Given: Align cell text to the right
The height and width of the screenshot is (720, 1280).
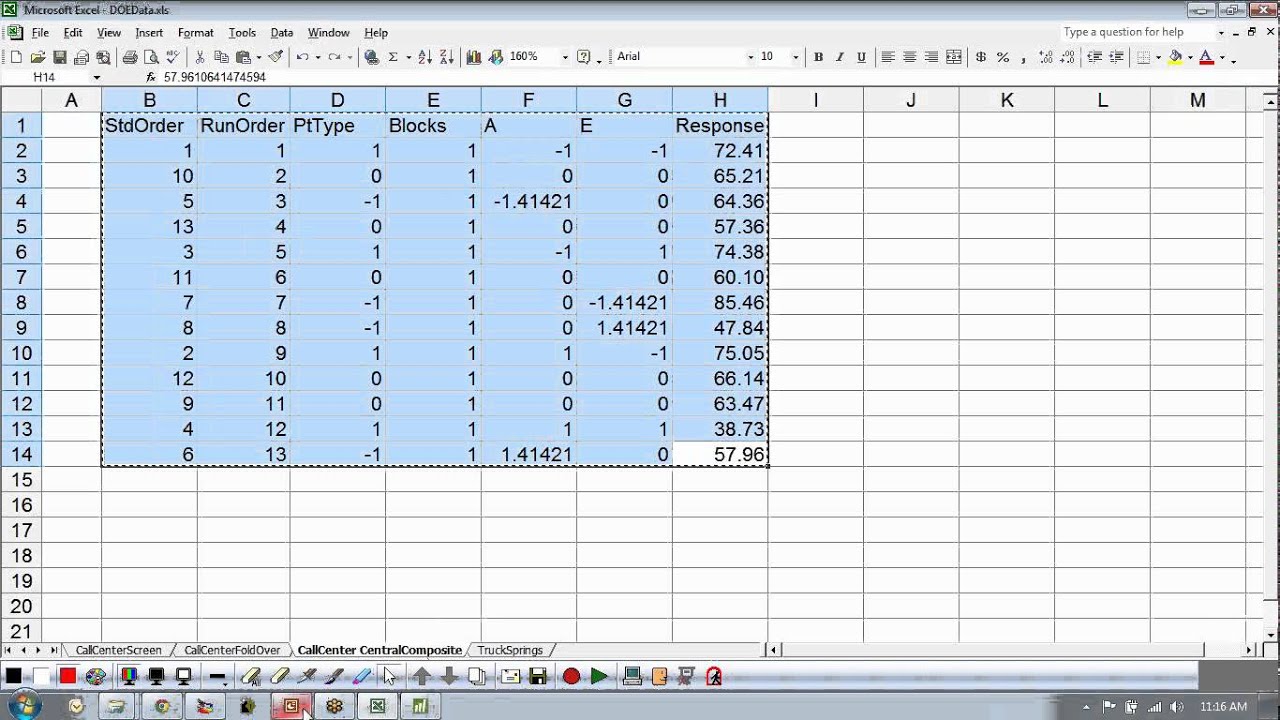Looking at the screenshot, I should pos(931,57).
